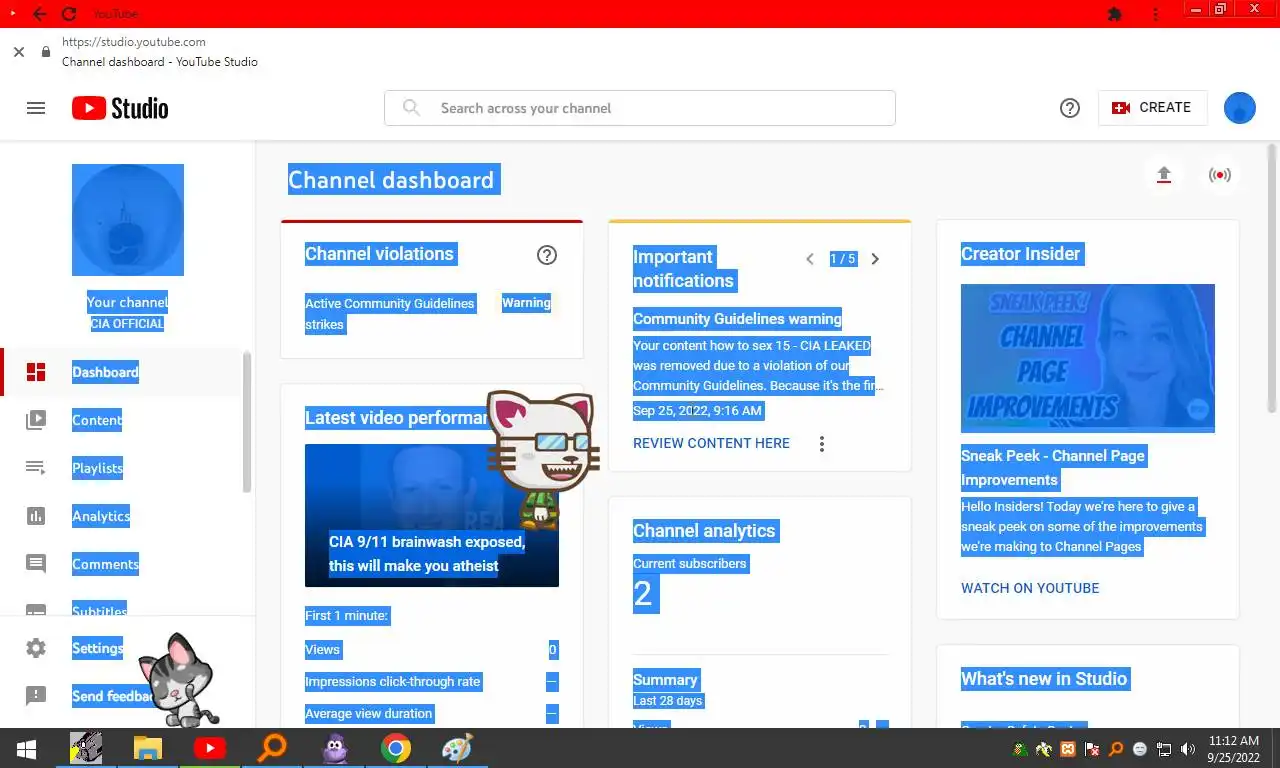This screenshot has width=1280, height=768.
Task: Click WATCH ON YOUTUBE link
Action: 1030,588
